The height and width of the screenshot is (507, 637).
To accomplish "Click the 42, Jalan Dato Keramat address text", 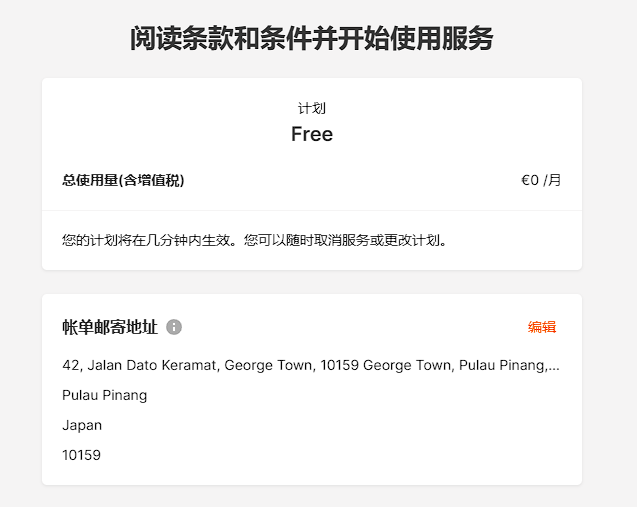I will tap(141, 365).
